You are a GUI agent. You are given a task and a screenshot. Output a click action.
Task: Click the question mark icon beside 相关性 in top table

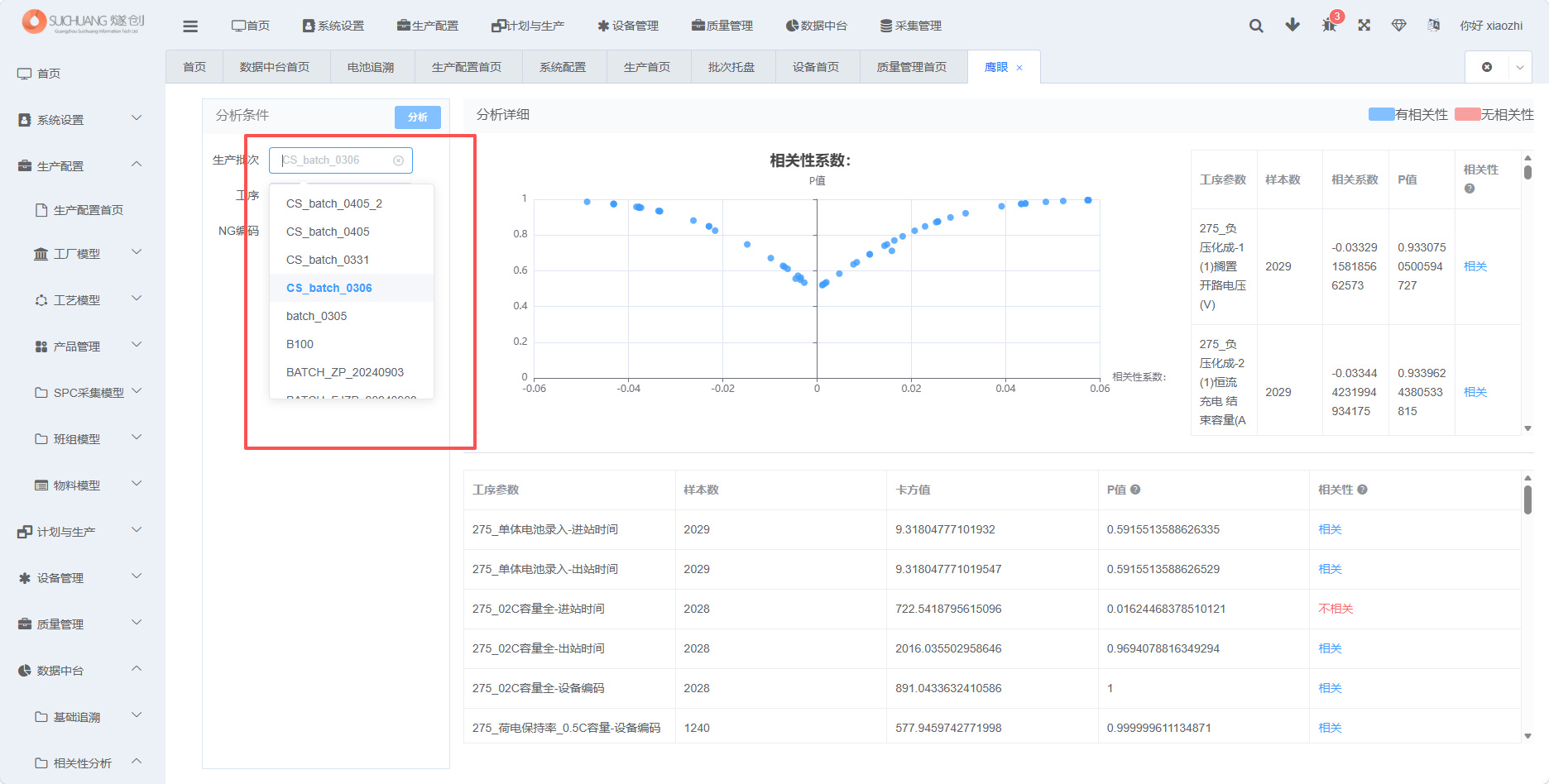tap(1470, 189)
